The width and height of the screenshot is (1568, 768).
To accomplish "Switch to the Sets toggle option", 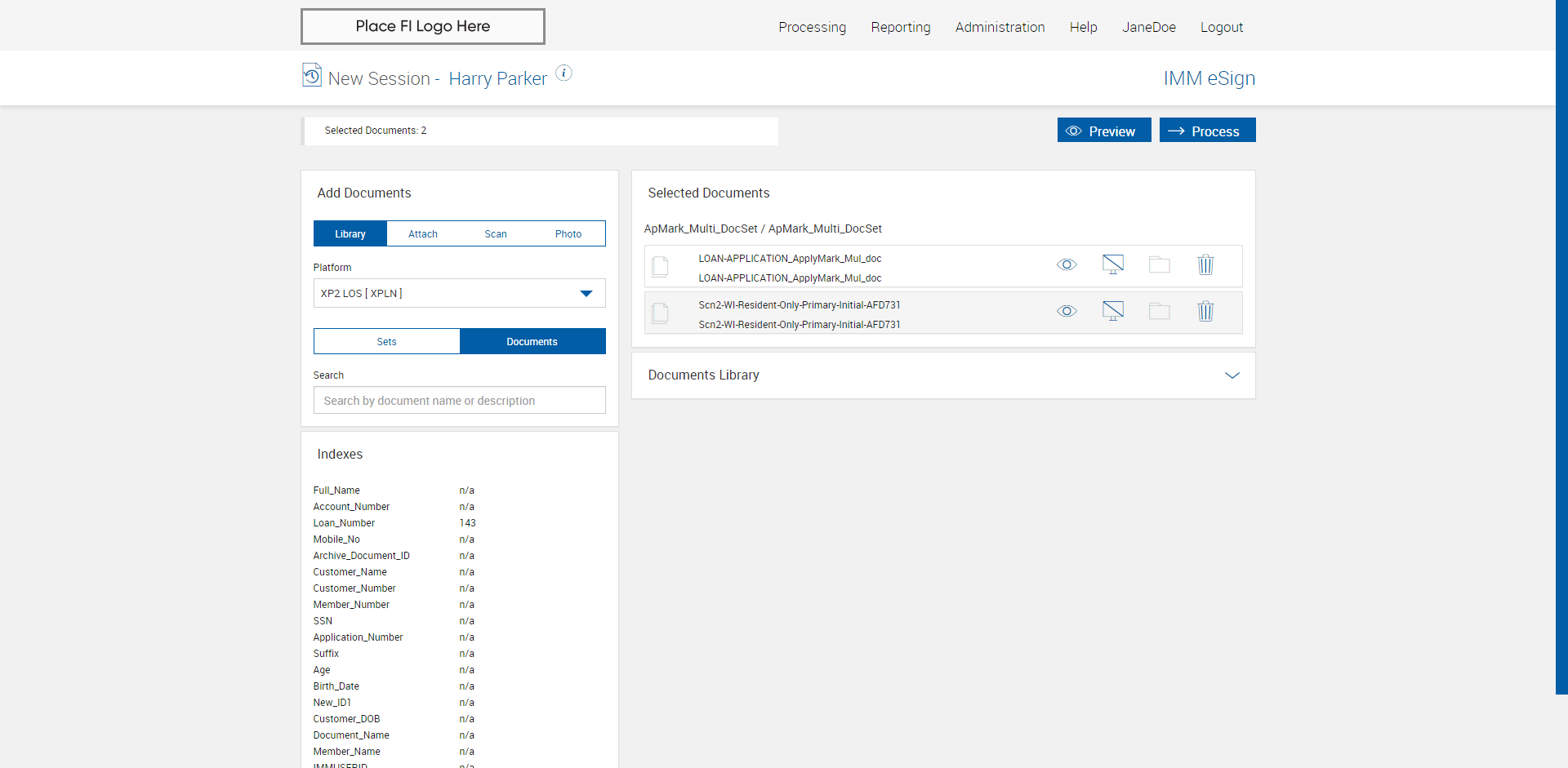I will pos(386,342).
